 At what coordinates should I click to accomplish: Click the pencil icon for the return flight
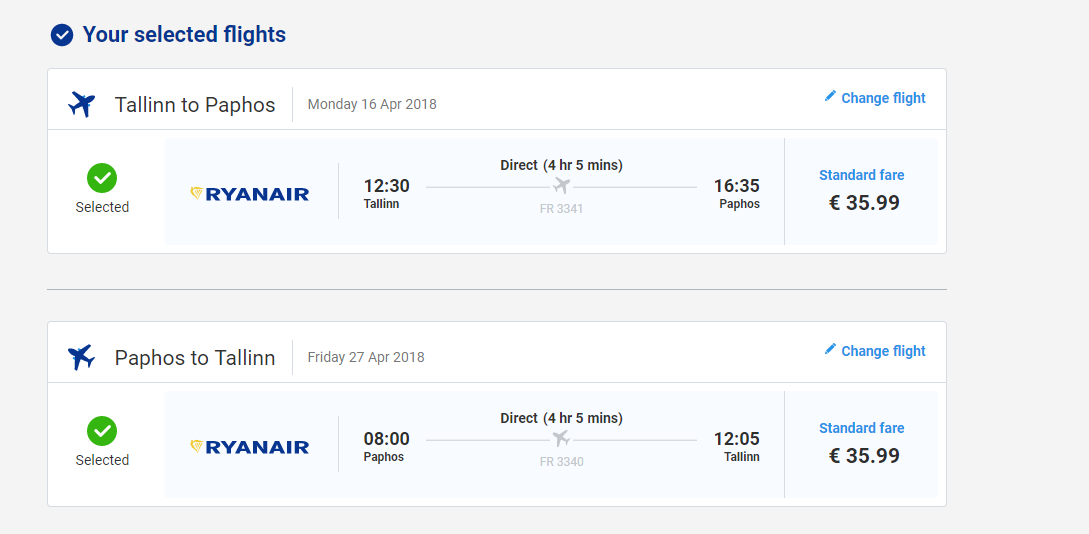[x=830, y=349]
